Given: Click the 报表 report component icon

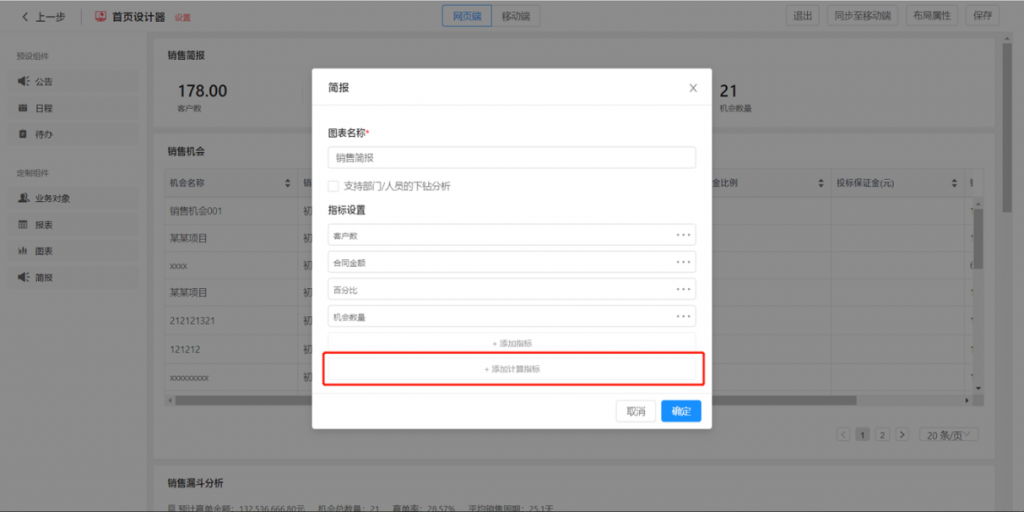Looking at the screenshot, I should tap(23, 225).
